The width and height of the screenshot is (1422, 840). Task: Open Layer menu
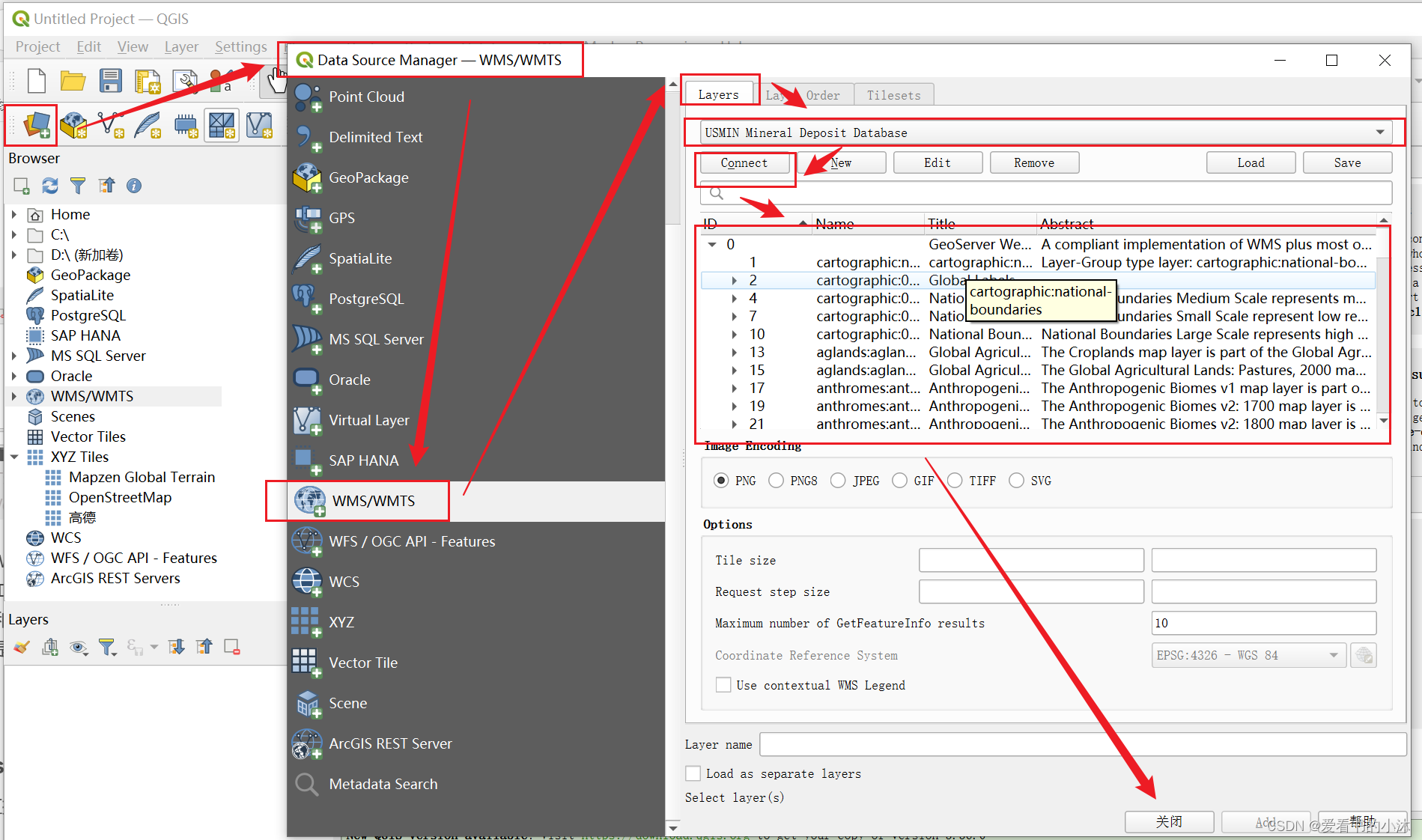click(x=181, y=46)
